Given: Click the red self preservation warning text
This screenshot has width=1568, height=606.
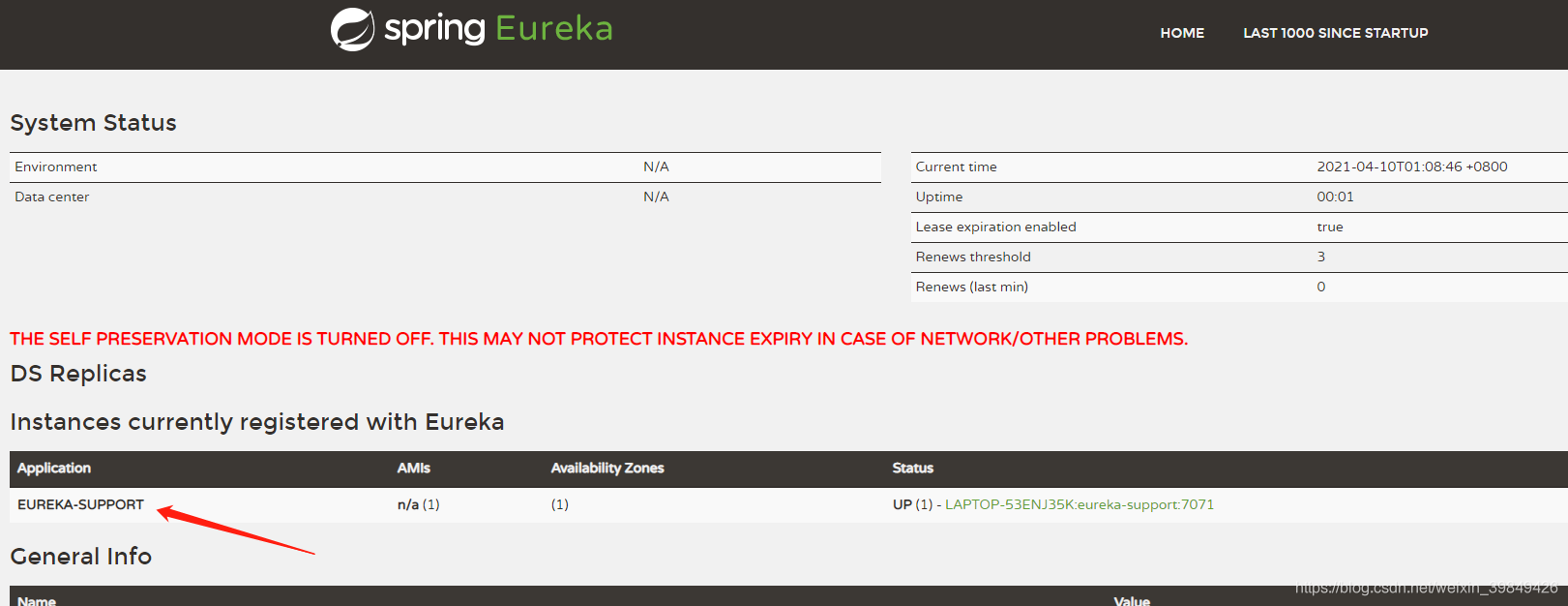Looking at the screenshot, I should [x=599, y=339].
